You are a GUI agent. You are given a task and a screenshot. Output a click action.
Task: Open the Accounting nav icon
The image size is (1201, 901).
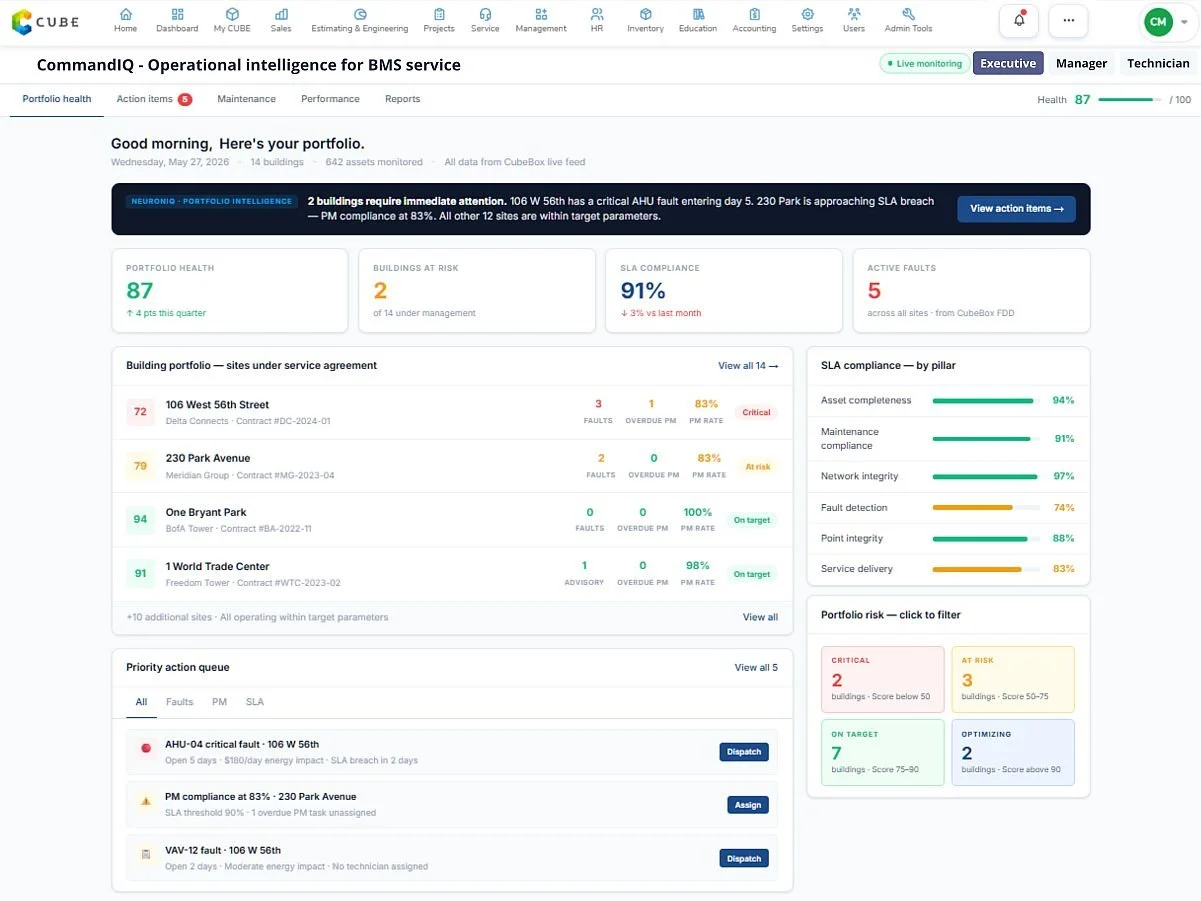pos(754,14)
